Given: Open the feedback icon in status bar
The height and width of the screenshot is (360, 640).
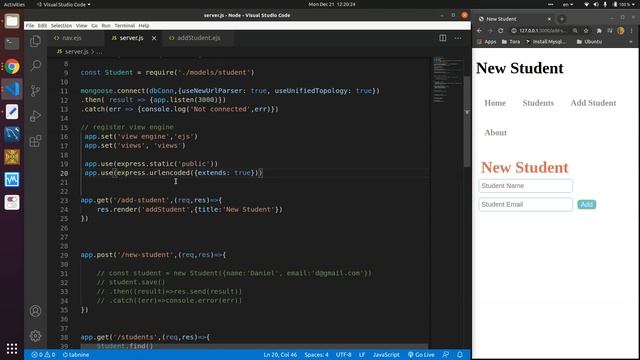Looking at the screenshot, I should 446,355.
